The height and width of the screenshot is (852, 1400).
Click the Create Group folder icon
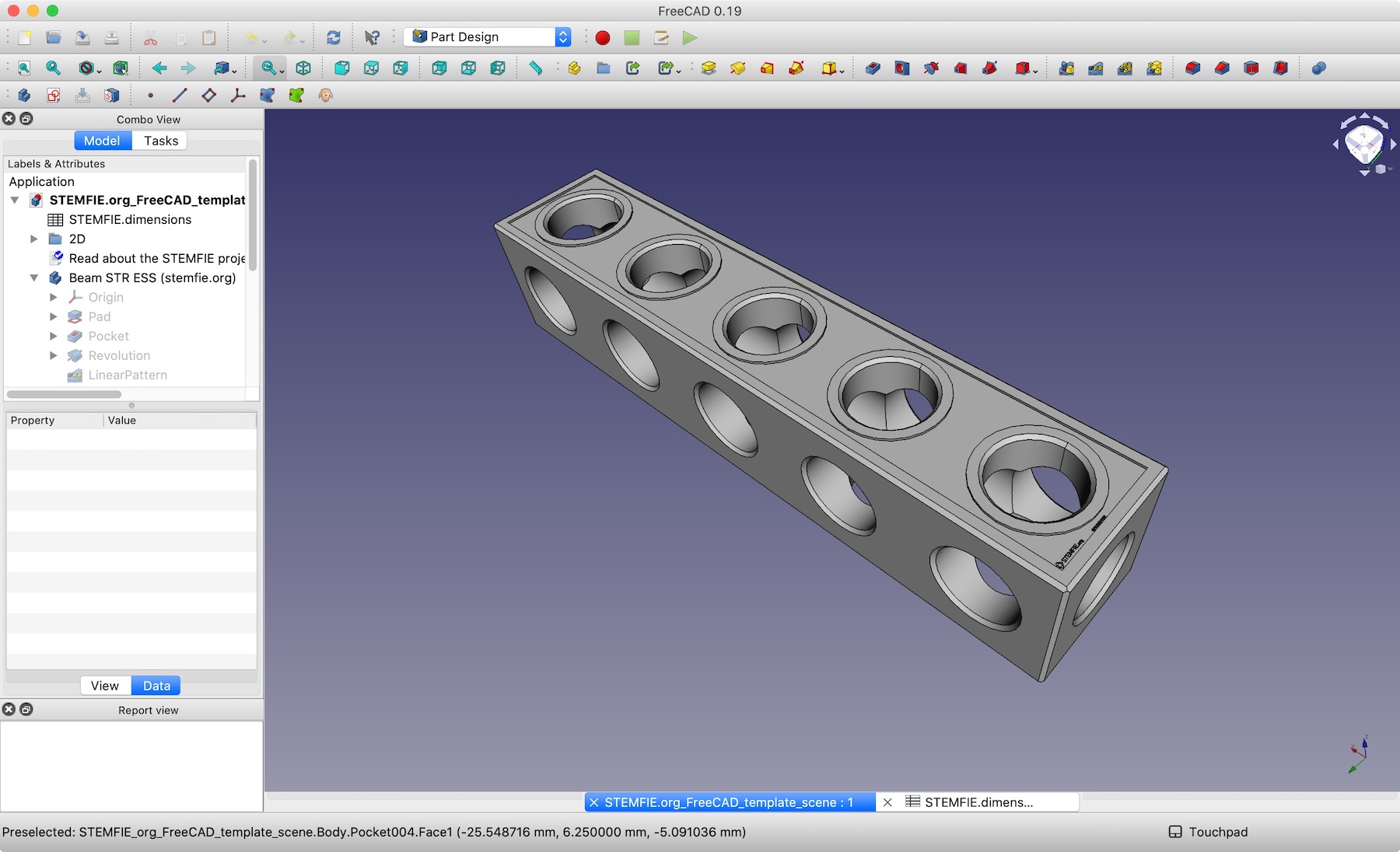tap(604, 68)
